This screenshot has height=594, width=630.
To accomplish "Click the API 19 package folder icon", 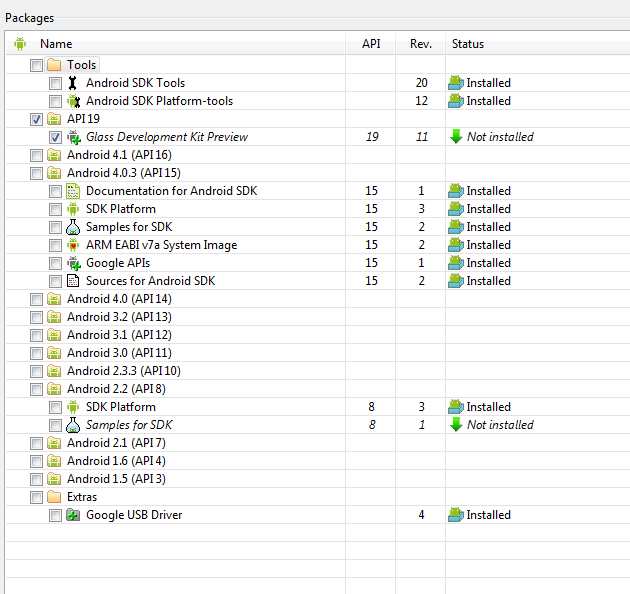I will pos(54,119).
